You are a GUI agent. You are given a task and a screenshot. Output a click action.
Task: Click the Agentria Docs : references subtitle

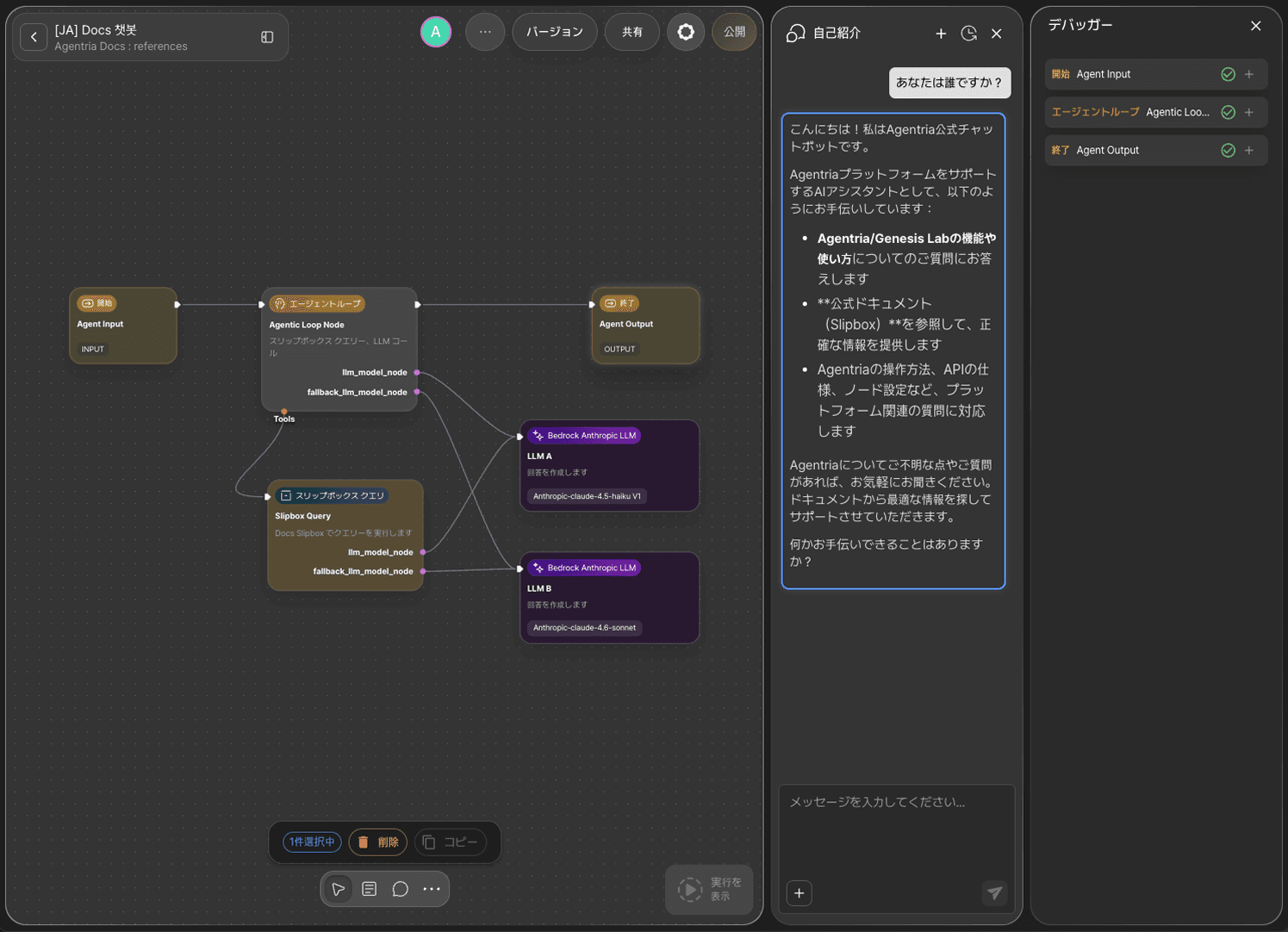(121, 47)
